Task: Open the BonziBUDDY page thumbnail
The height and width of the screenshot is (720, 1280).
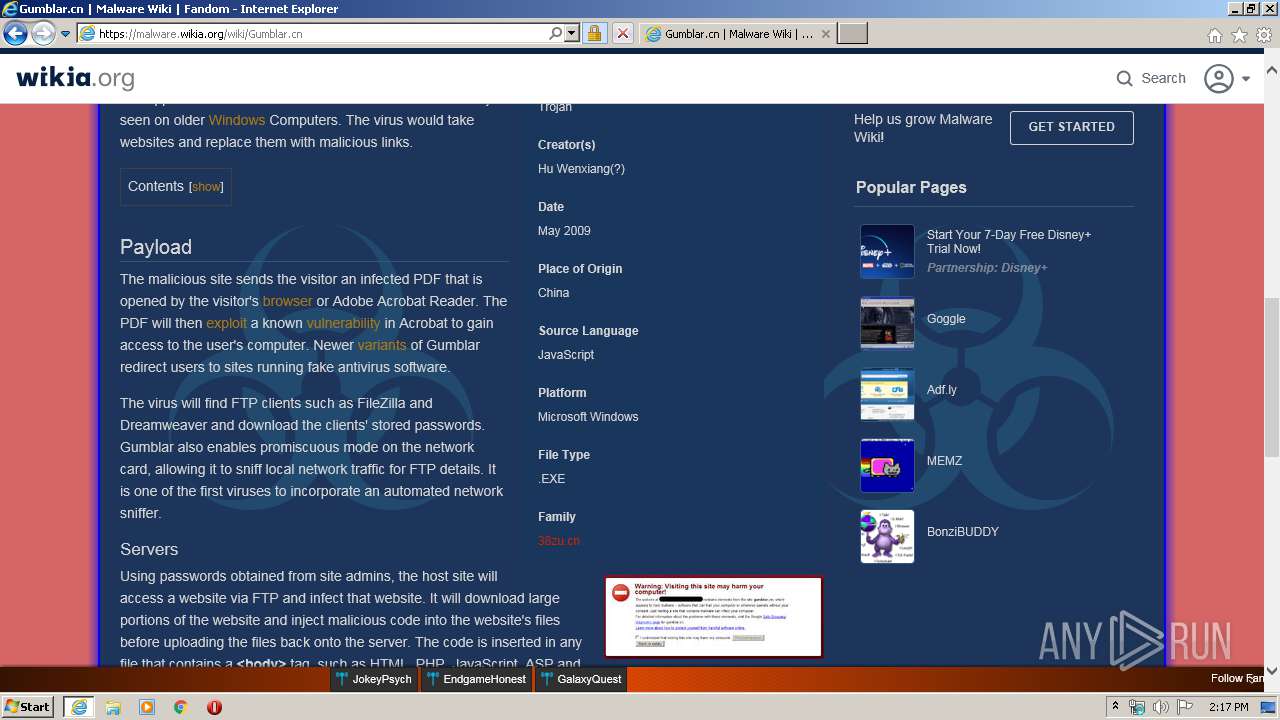Action: pyautogui.click(x=887, y=535)
